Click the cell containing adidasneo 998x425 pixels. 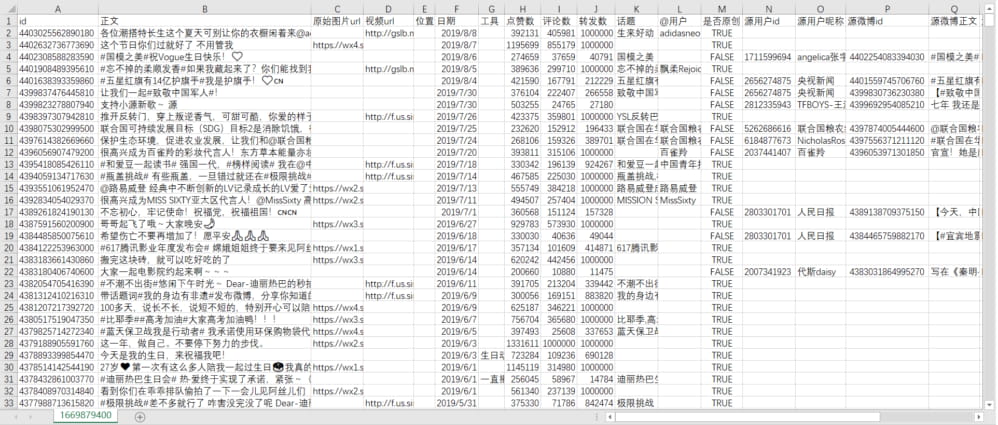tap(679, 32)
